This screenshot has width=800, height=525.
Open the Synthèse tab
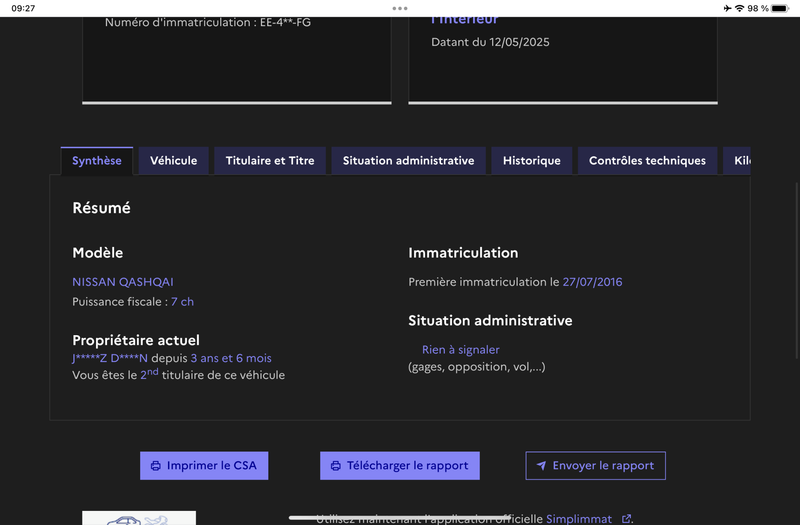point(97,161)
